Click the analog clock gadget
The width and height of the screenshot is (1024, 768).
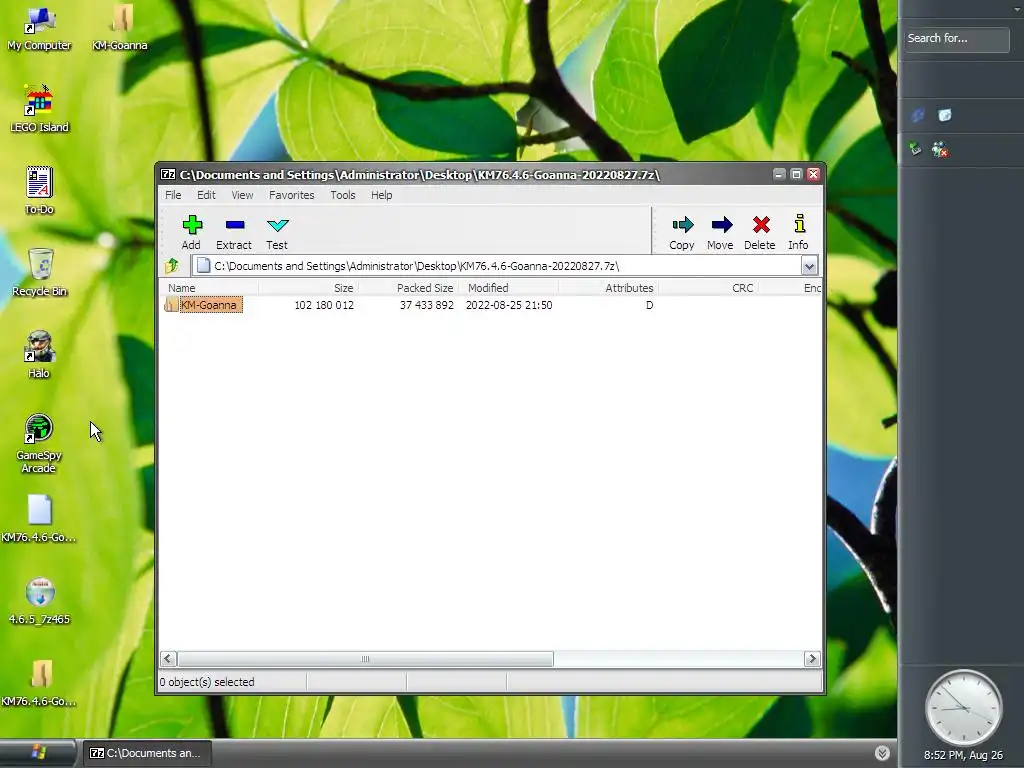tap(963, 707)
